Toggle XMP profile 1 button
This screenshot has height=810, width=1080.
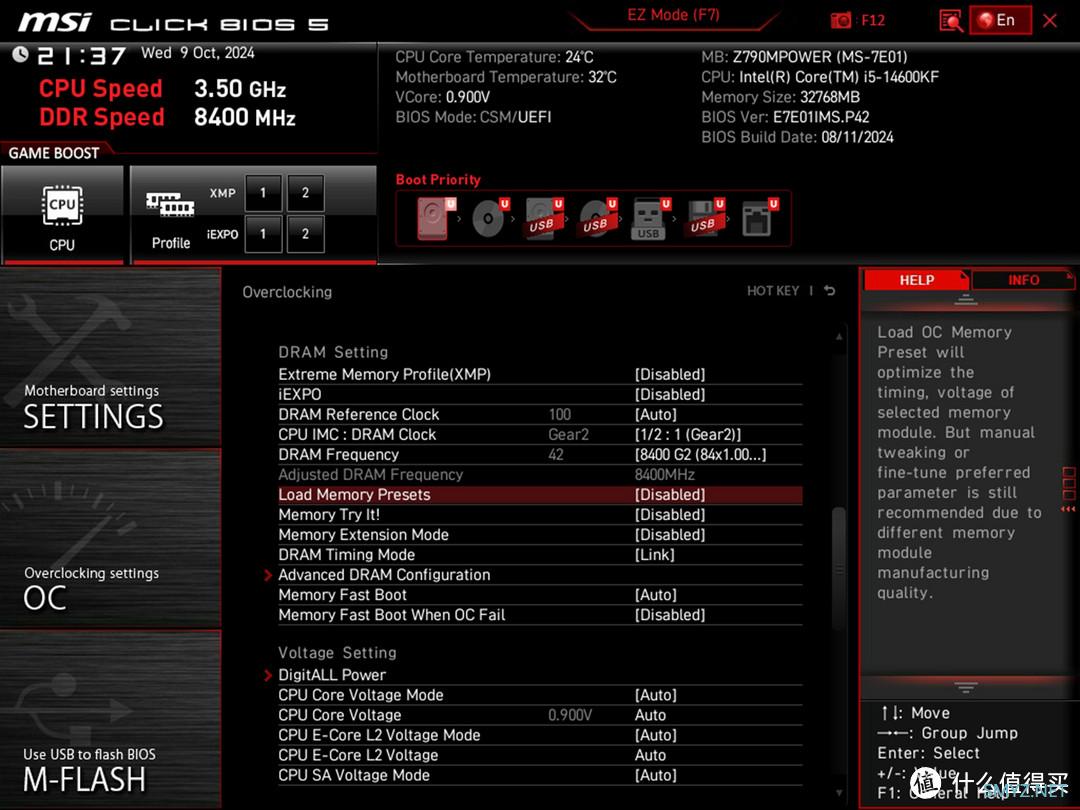tap(262, 193)
